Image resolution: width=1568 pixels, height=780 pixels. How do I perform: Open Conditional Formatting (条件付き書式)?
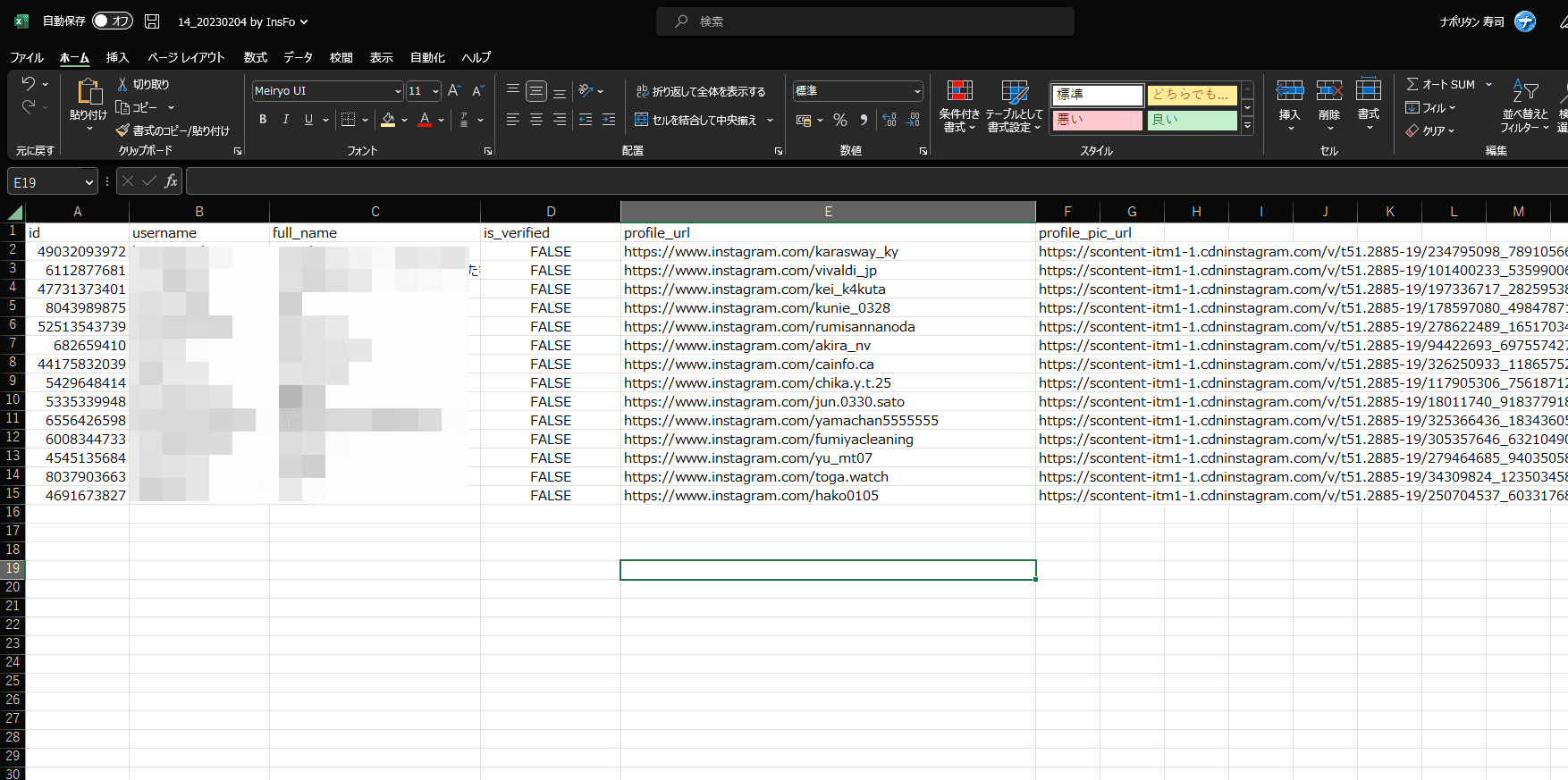pyautogui.click(x=959, y=106)
